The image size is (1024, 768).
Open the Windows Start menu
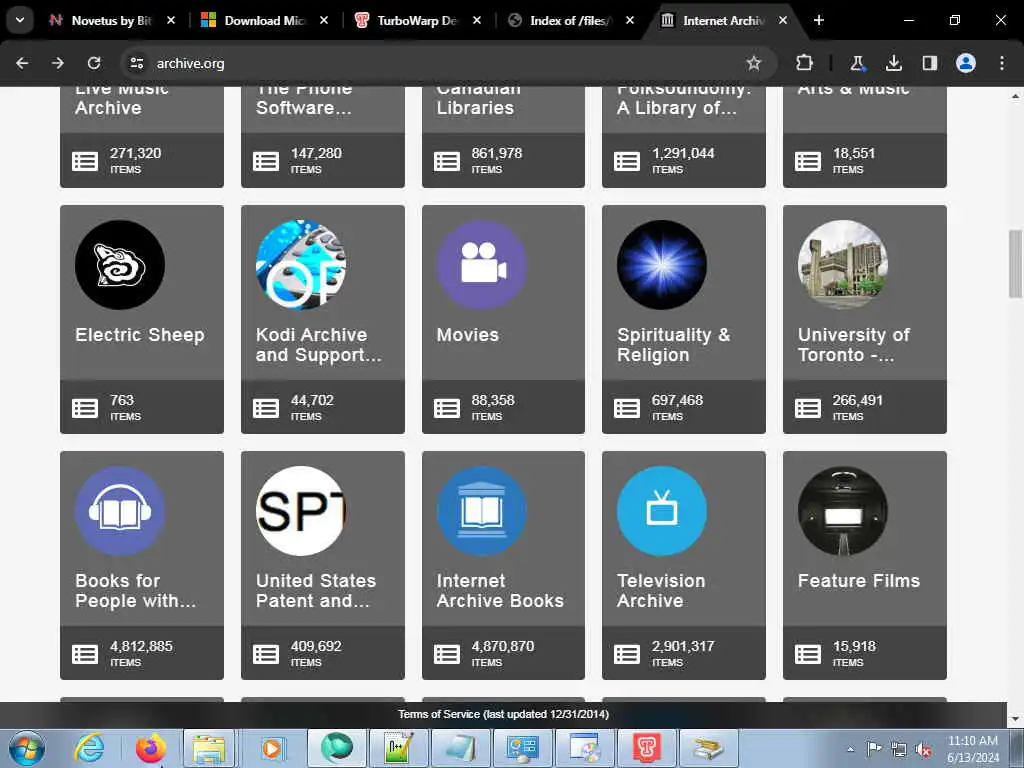27,748
